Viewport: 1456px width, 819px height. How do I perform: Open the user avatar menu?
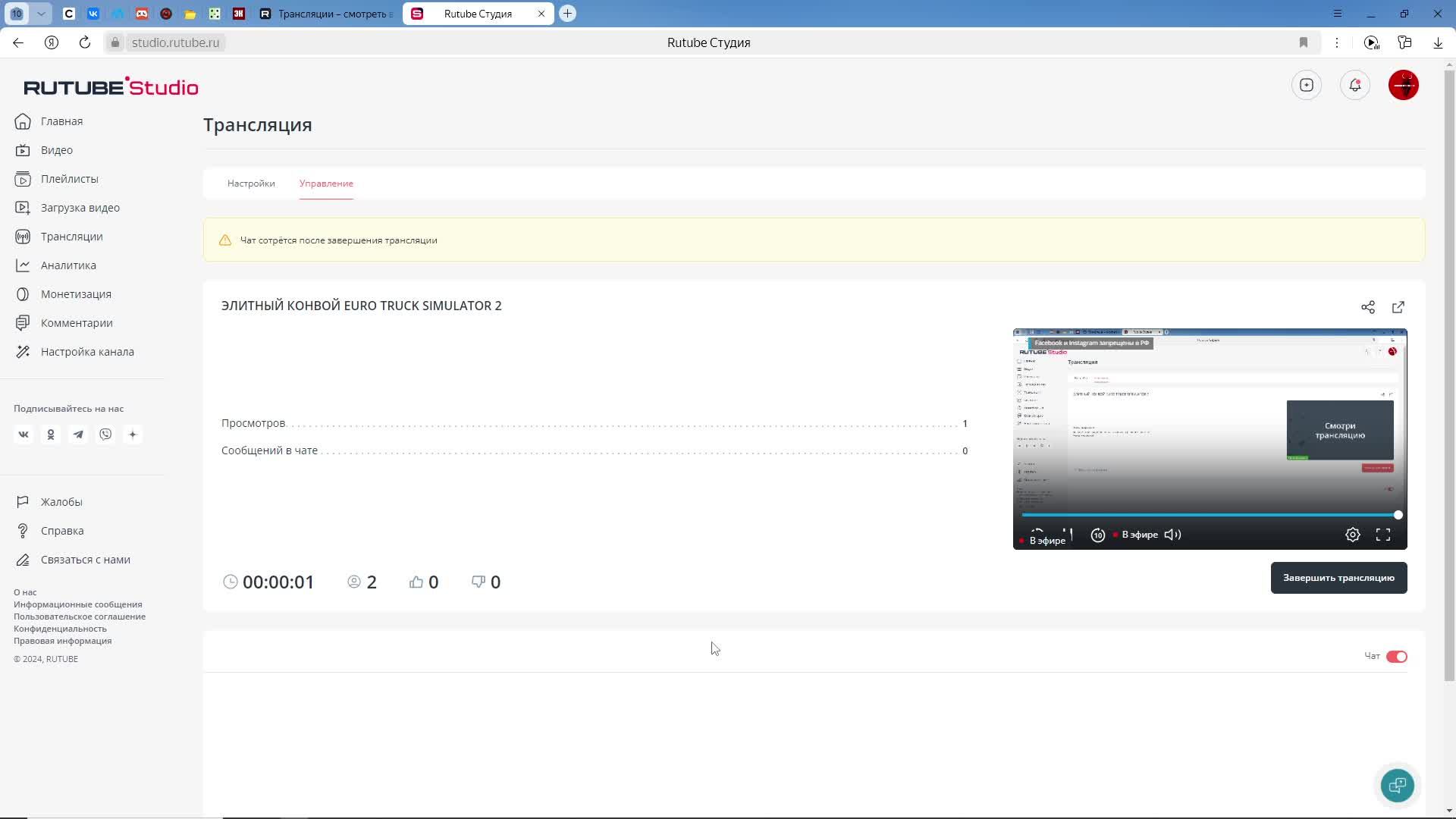click(x=1404, y=85)
